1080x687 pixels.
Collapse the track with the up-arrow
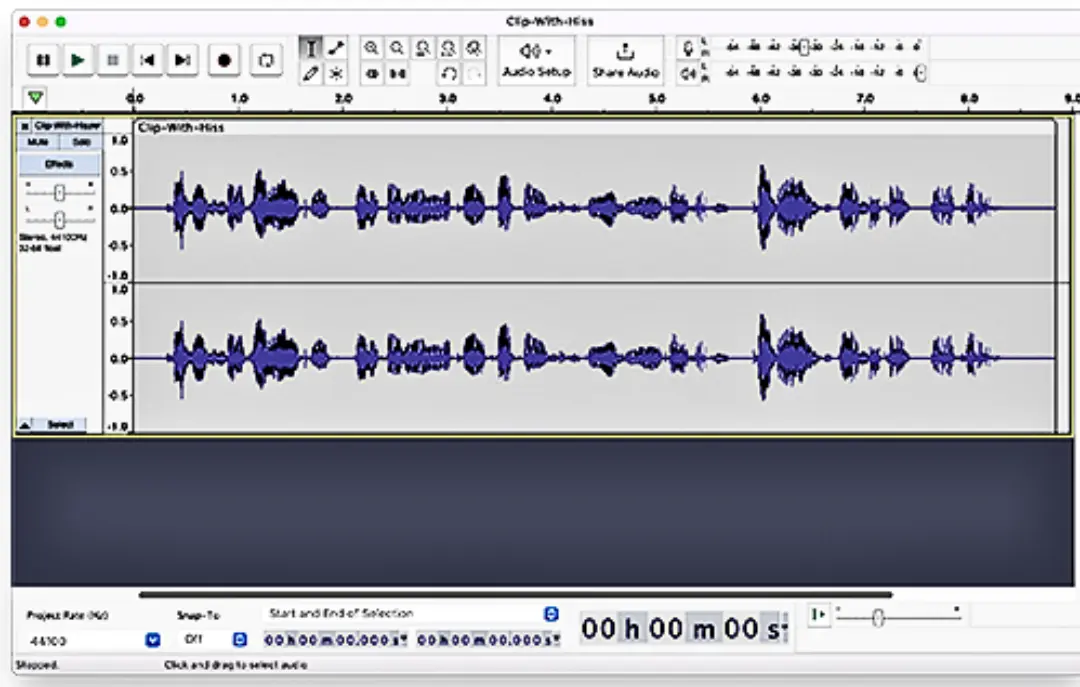25,425
